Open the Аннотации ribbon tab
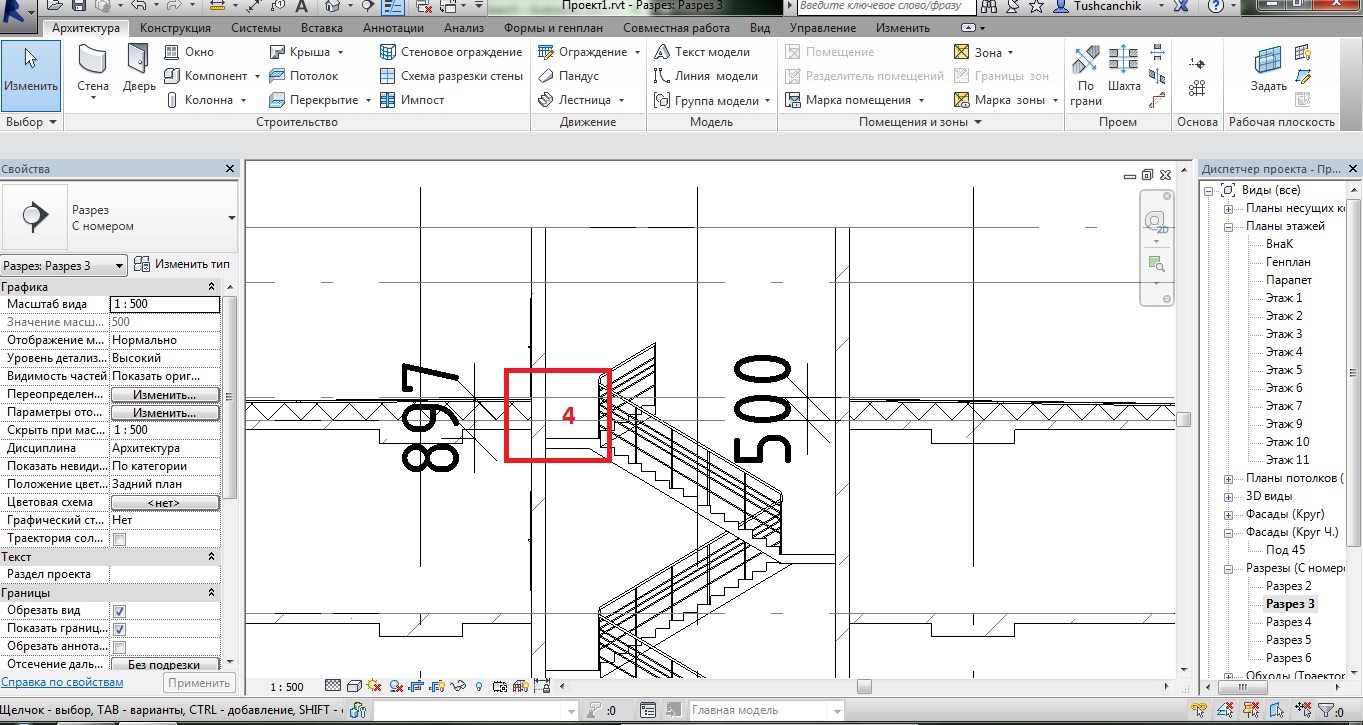 tap(394, 28)
